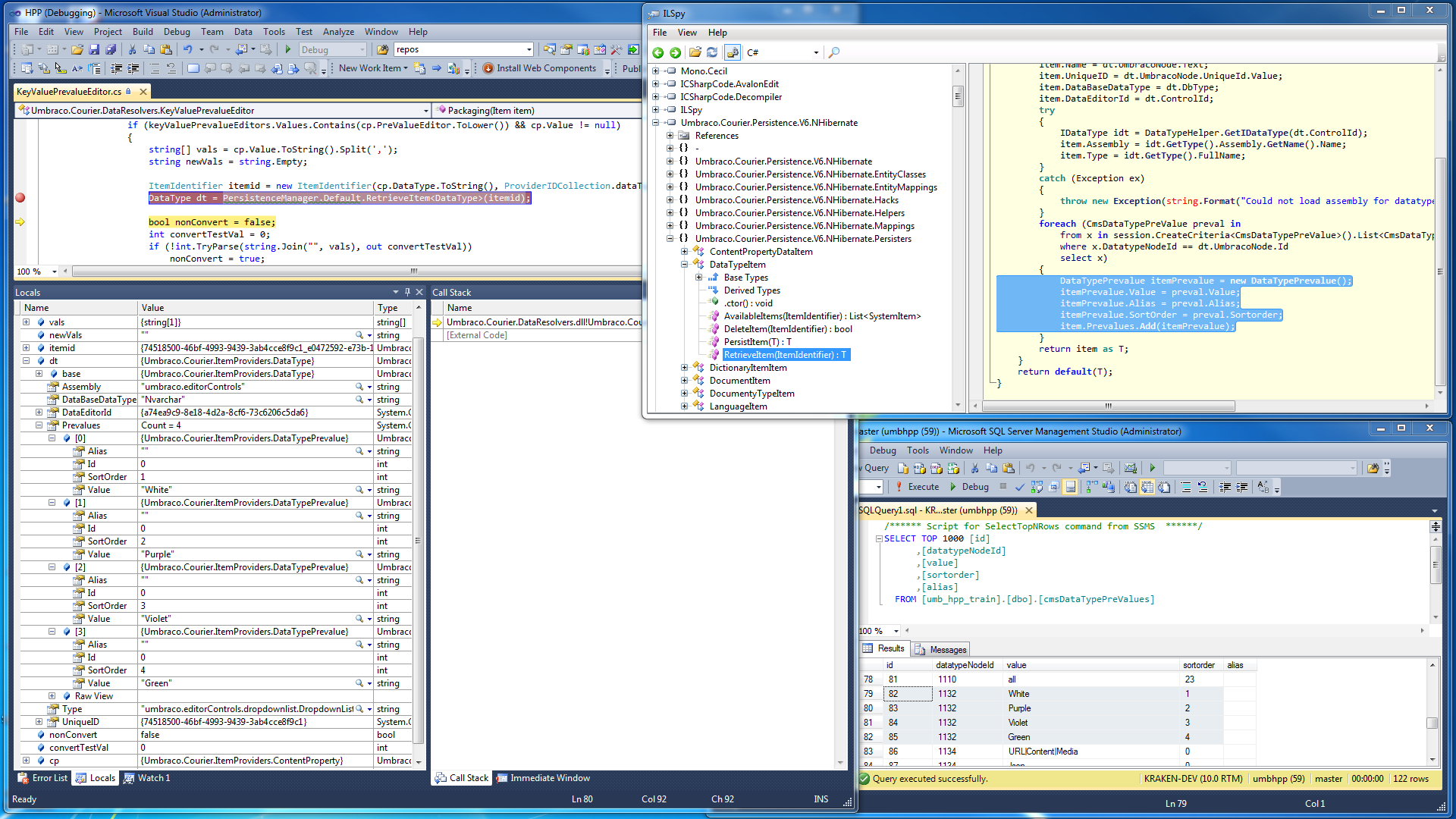Screen dimensions: 1456x819
Task: Navigate forward with green arrow in ILSpy
Action: click(x=675, y=53)
